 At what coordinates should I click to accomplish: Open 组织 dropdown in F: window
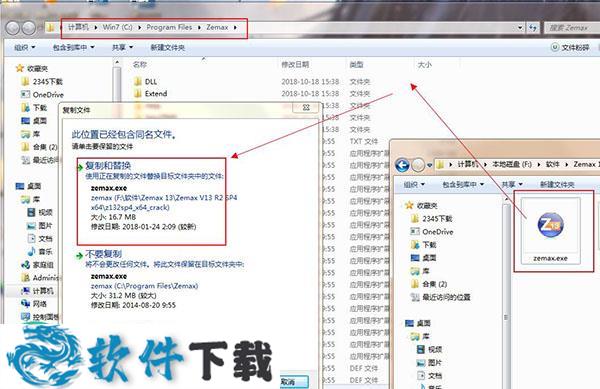tap(414, 185)
